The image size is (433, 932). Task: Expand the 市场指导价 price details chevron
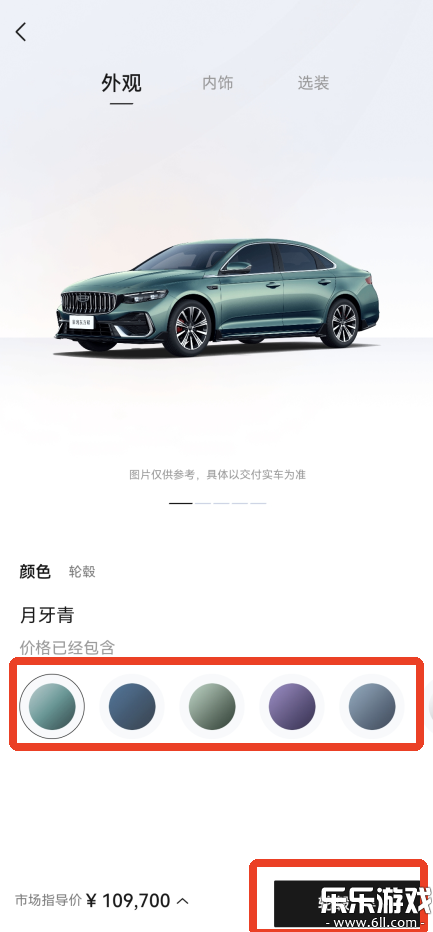click(x=183, y=901)
